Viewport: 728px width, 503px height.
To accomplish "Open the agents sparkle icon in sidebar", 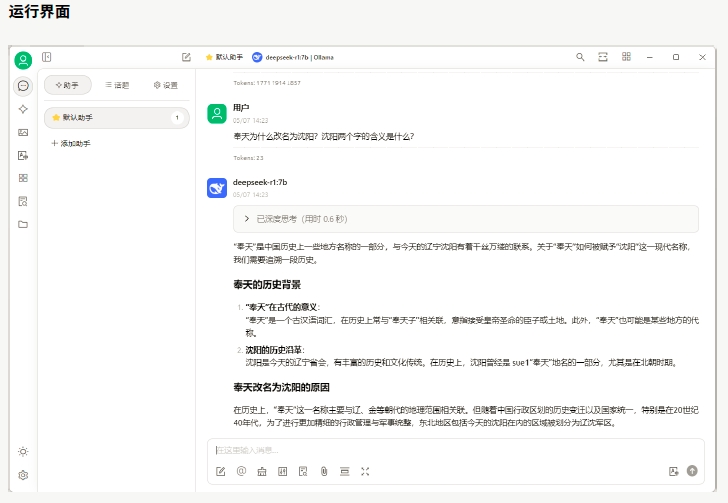I will pos(23,109).
